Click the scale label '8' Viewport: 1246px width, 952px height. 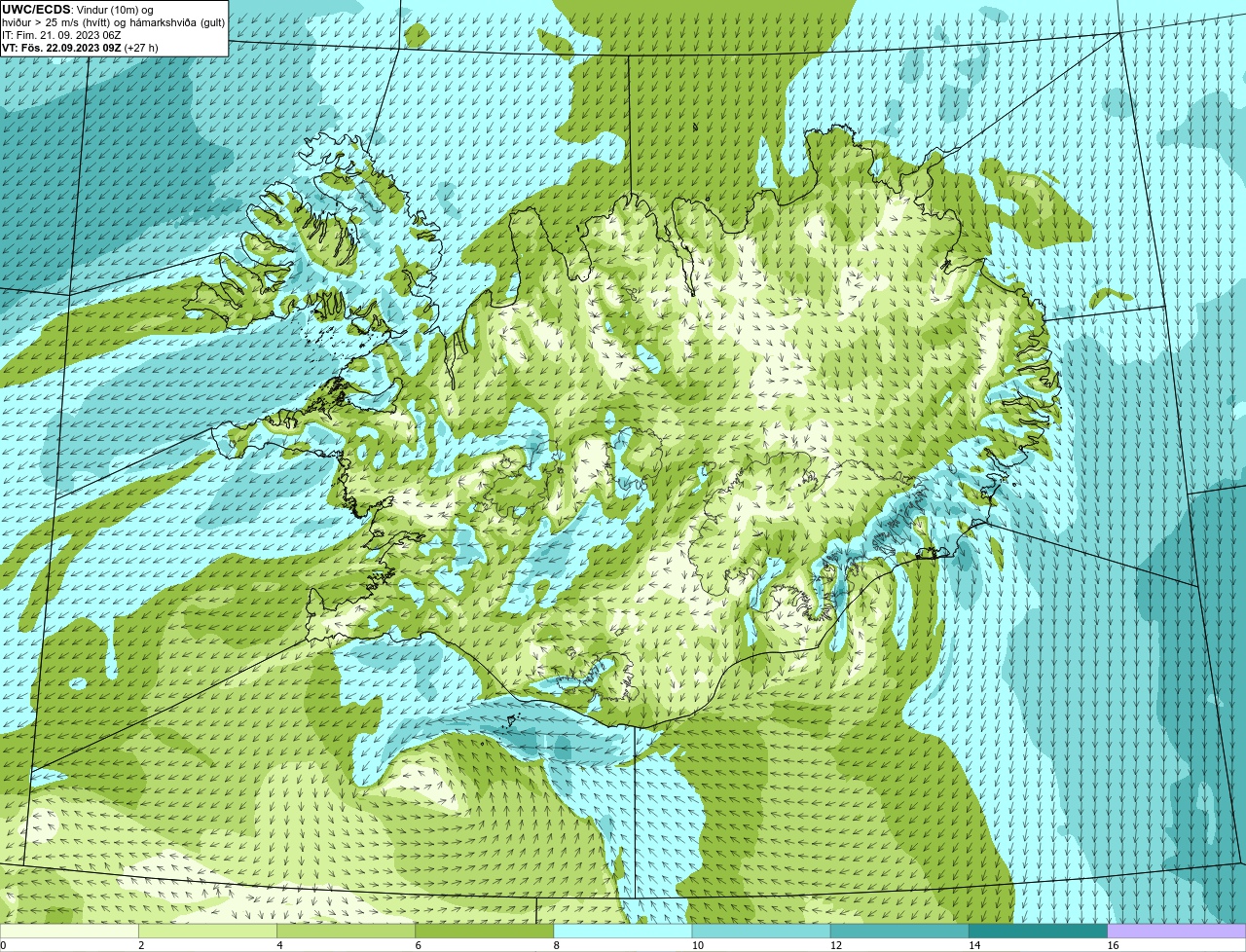pyautogui.click(x=556, y=945)
